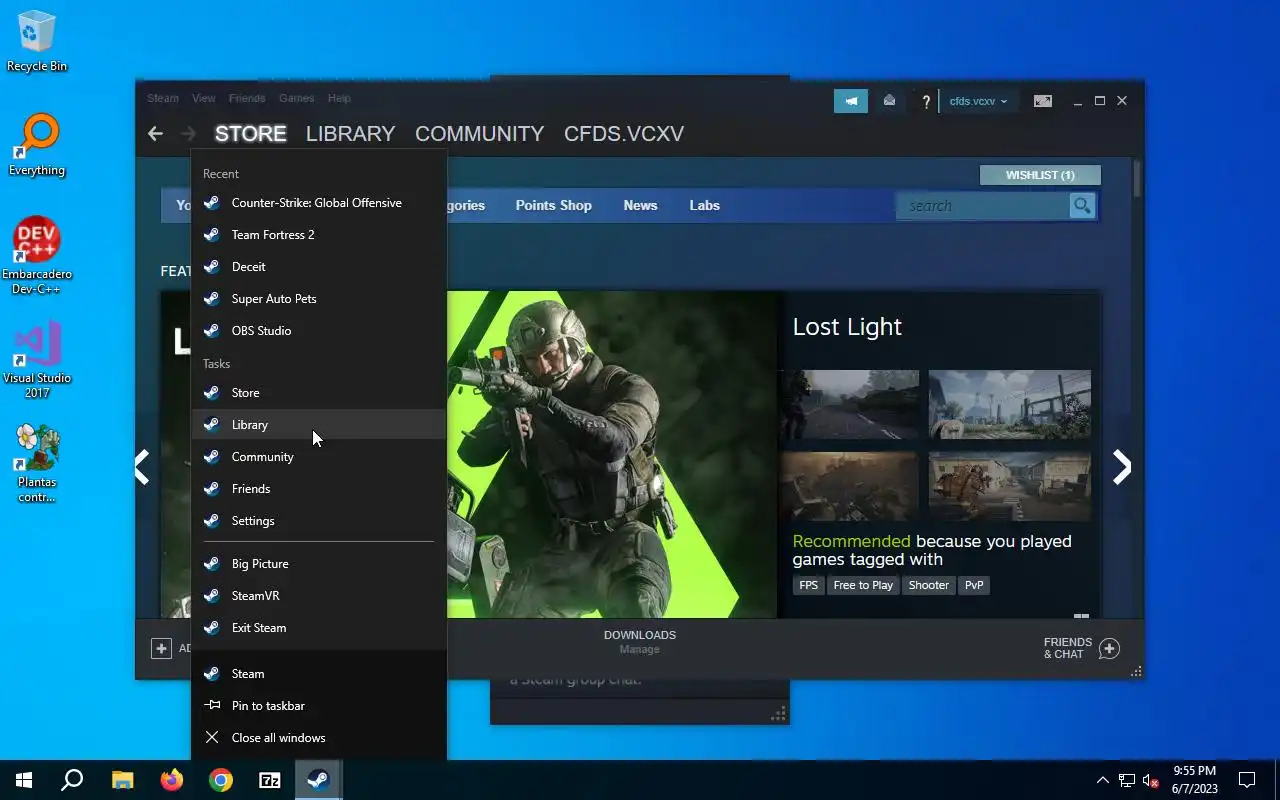Image resolution: width=1280 pixels, height=800 pixels.
Task: Click the Add a Game plus icon
Action: tap(161, 649)
